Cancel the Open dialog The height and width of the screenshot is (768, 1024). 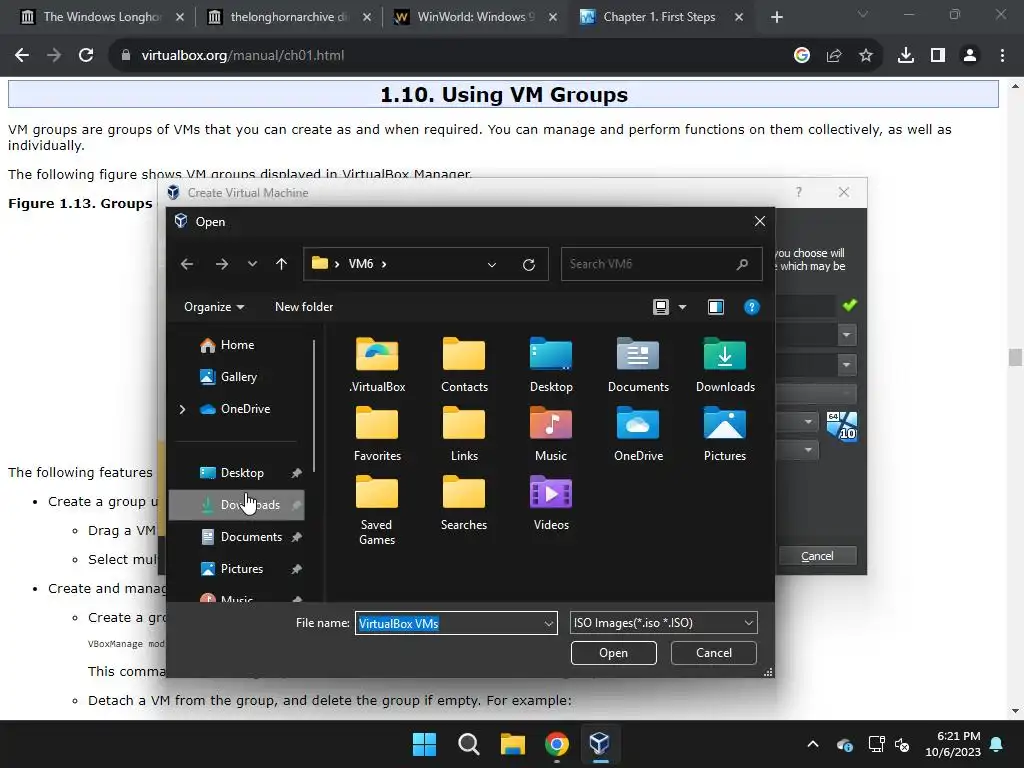click(713, 653)
